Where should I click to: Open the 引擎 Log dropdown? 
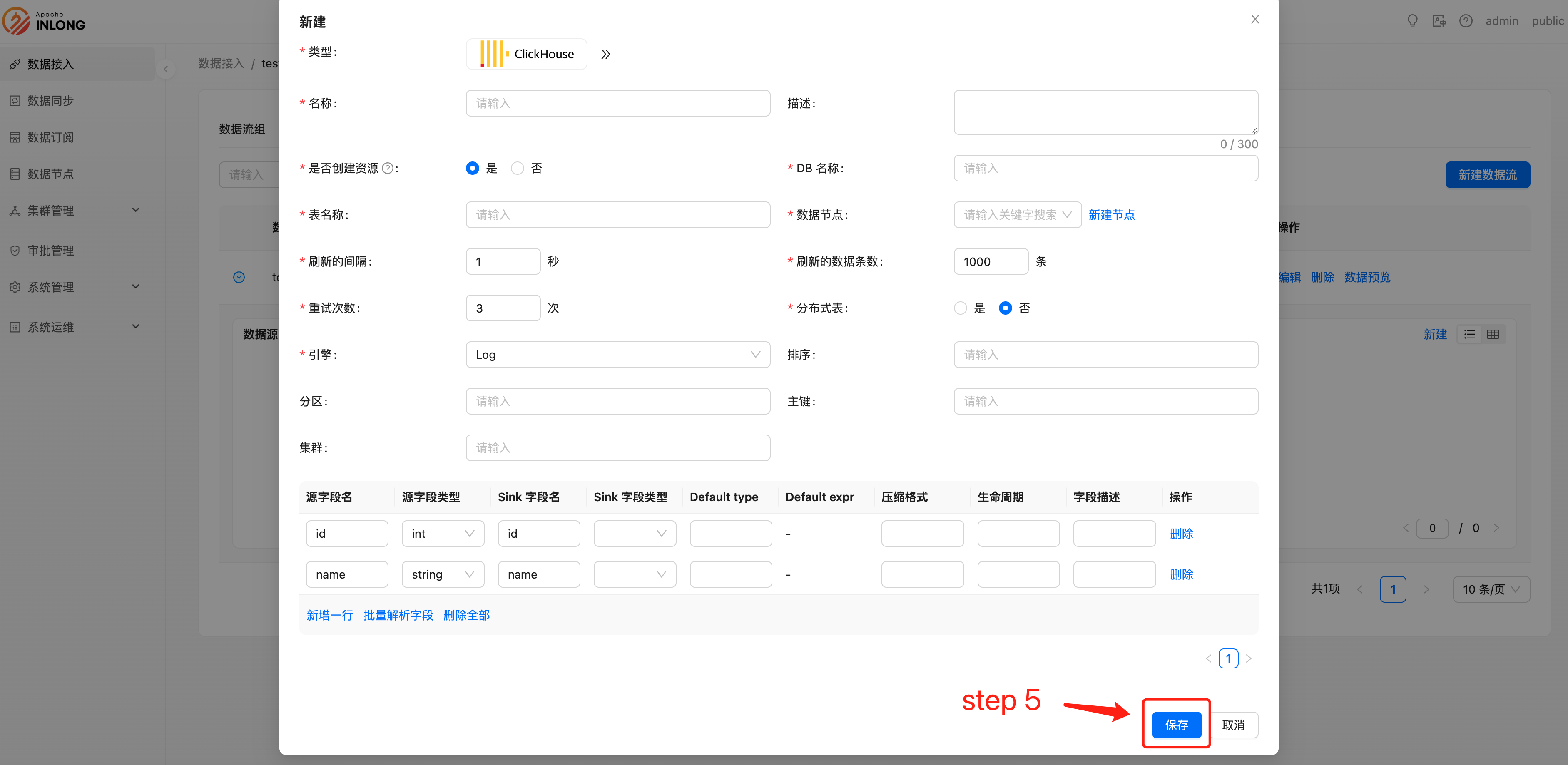click(617, 355)
